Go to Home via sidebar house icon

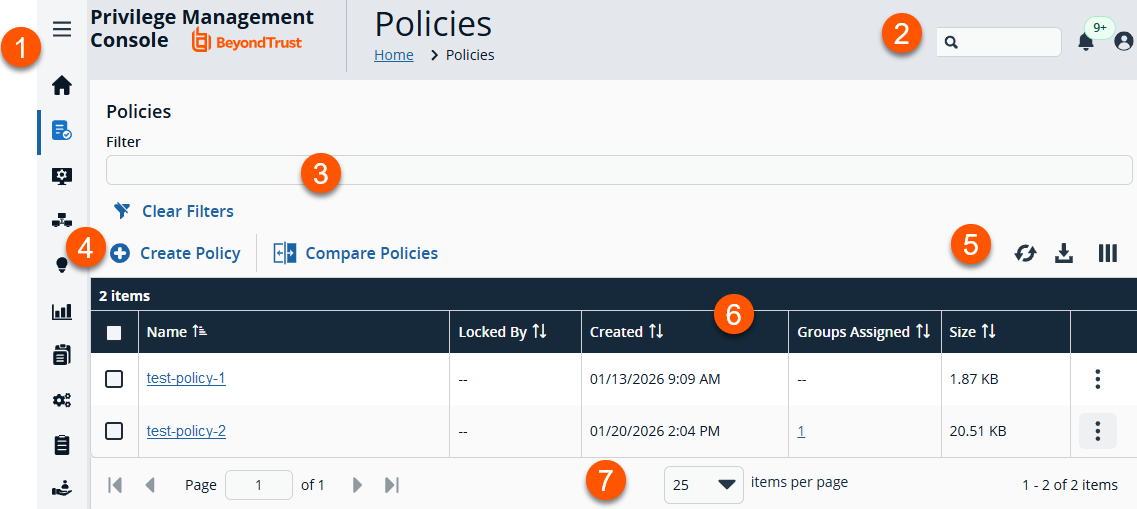pyautogui.click(x=62, y=86)
